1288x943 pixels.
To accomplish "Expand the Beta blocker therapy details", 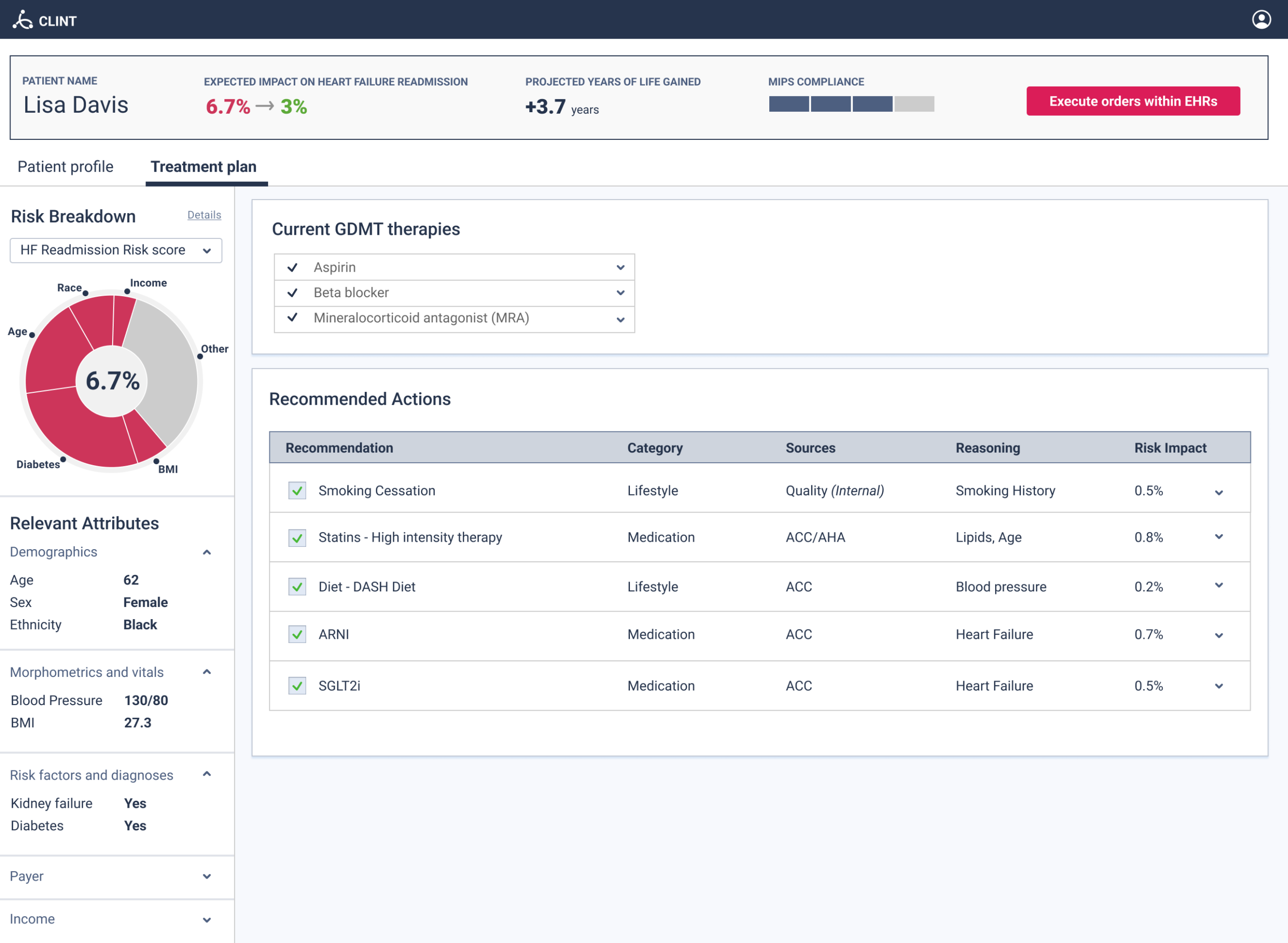I will coord(620,293).
